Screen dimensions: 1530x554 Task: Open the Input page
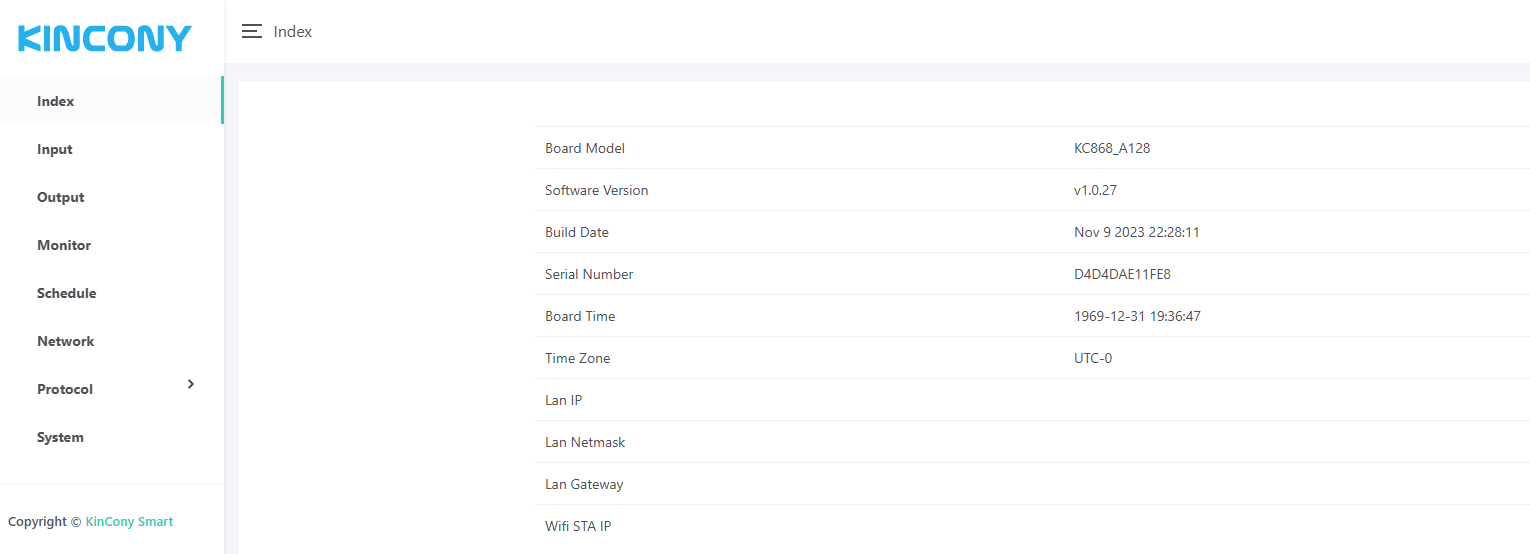pos(55,149)
